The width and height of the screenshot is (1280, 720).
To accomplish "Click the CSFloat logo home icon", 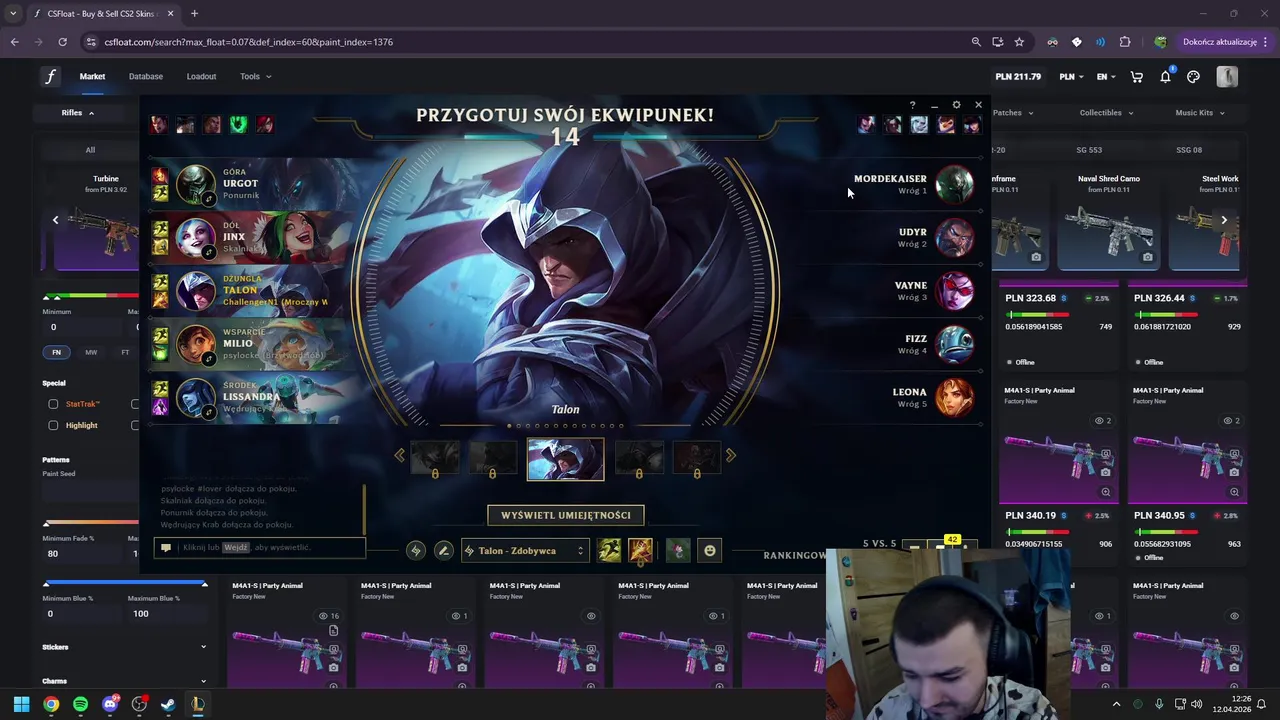I will click(x=50, y=77).
